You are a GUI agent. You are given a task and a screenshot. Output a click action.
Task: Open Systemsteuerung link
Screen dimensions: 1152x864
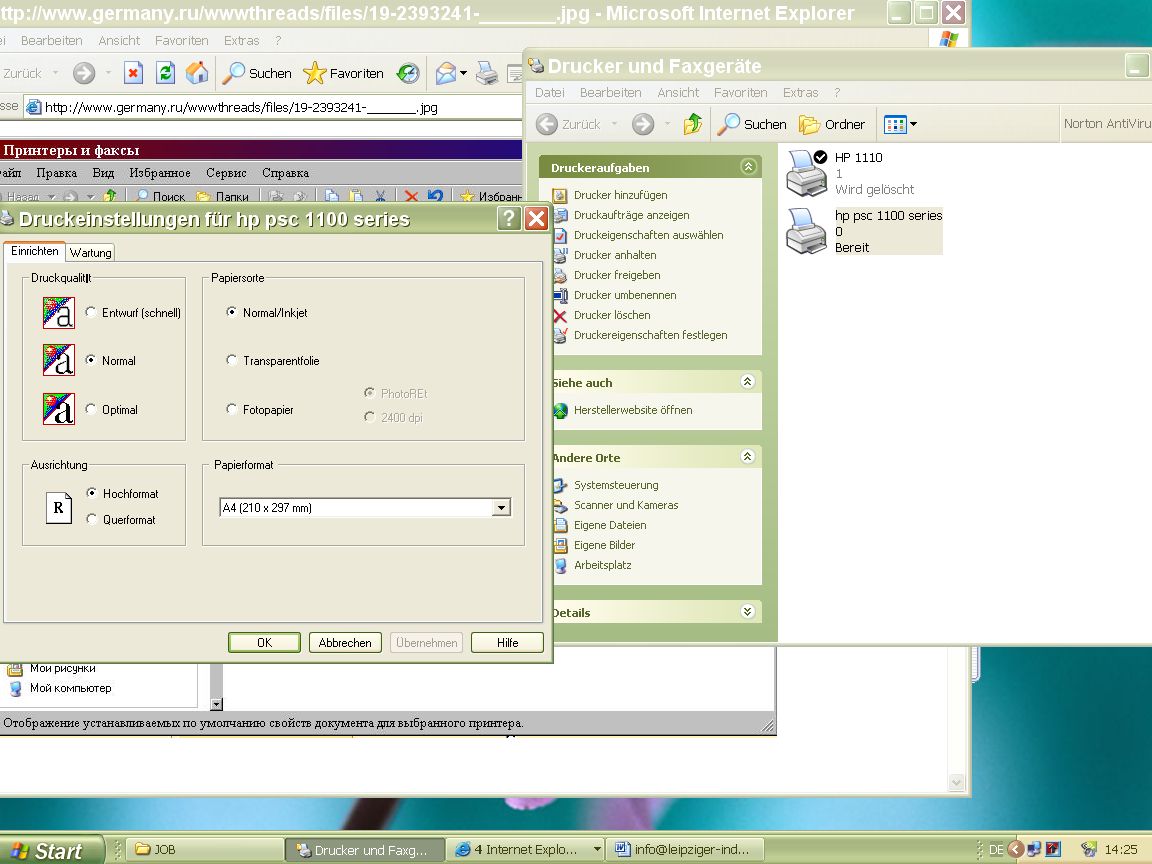coord(616,485)
